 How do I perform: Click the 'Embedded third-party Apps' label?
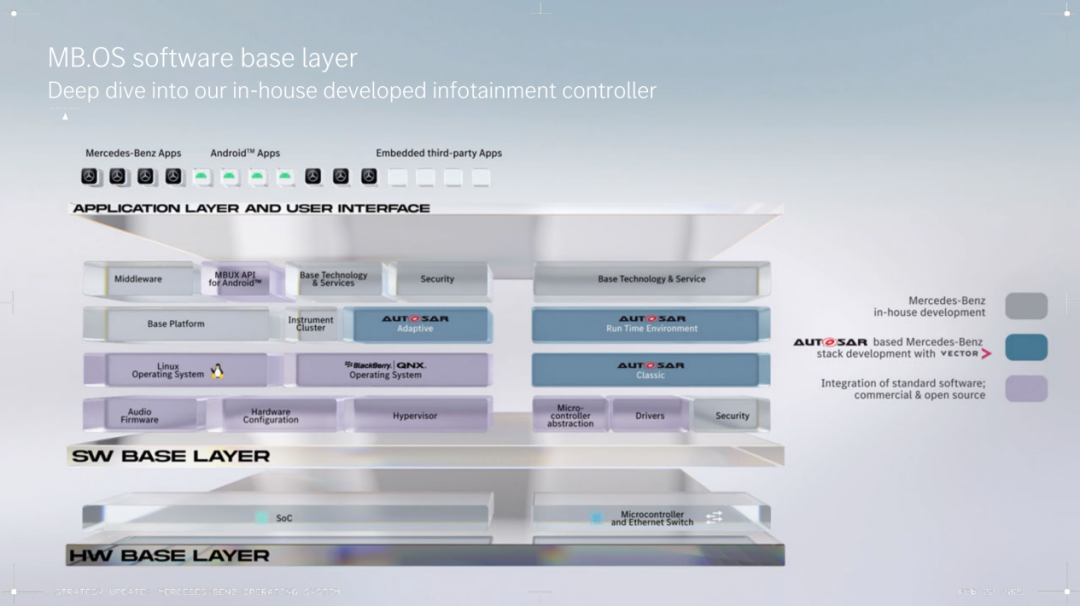[x=439, y=153]
